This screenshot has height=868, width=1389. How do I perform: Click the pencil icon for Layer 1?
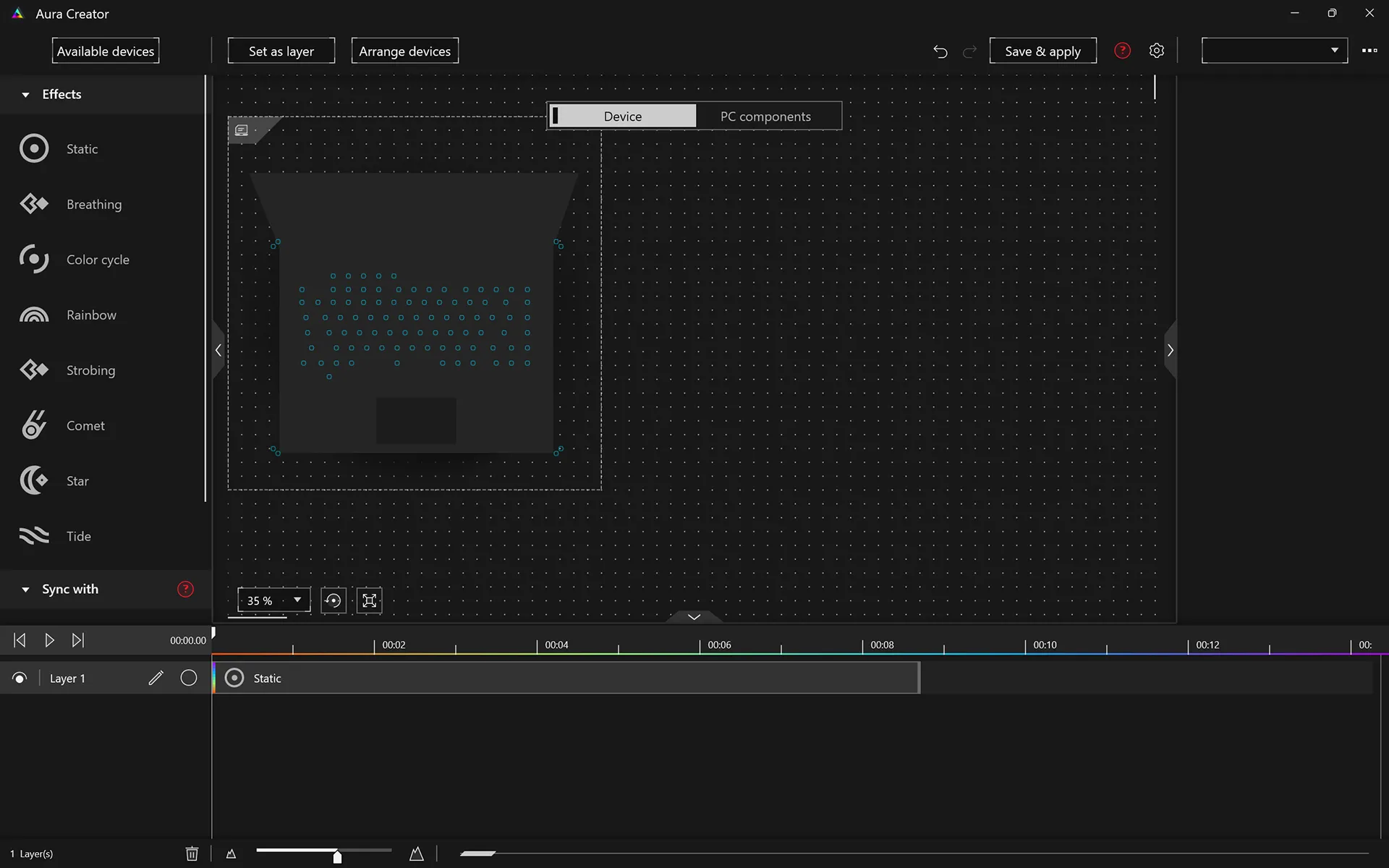[x=156, y=678]
